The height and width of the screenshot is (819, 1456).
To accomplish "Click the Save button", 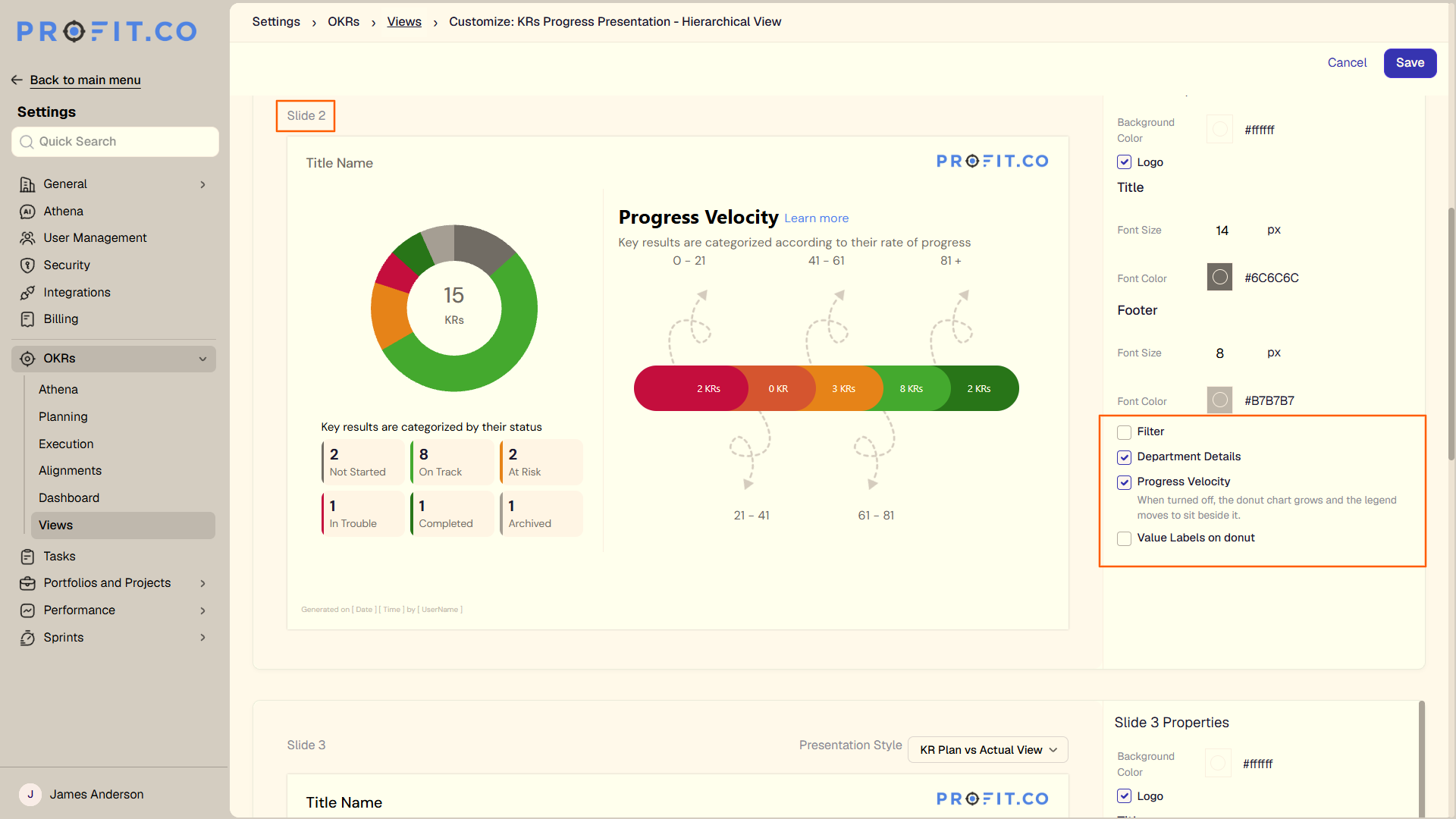I will [x=1410, y=63].
